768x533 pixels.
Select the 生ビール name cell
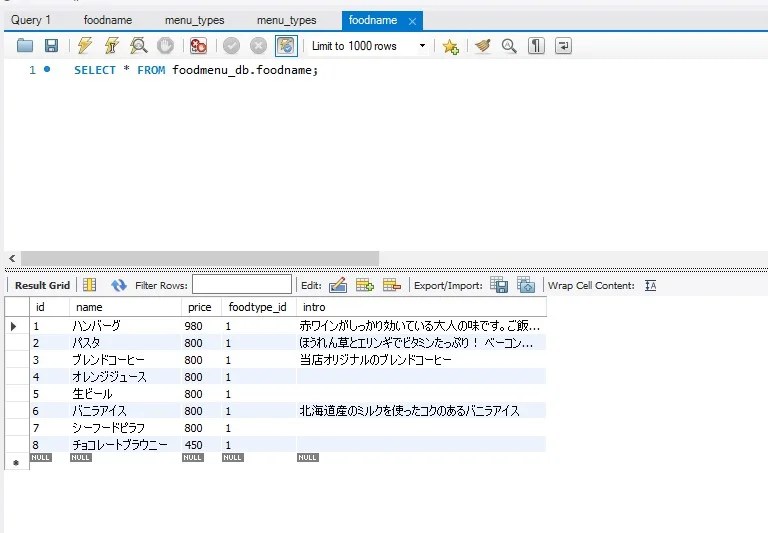pos(125,394)
